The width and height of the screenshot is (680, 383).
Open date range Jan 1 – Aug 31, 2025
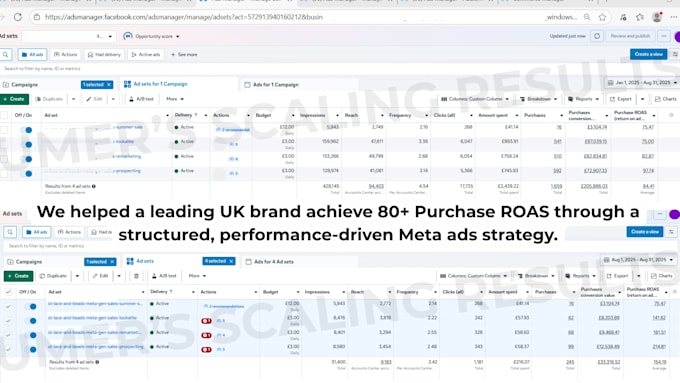coord(642,82)
